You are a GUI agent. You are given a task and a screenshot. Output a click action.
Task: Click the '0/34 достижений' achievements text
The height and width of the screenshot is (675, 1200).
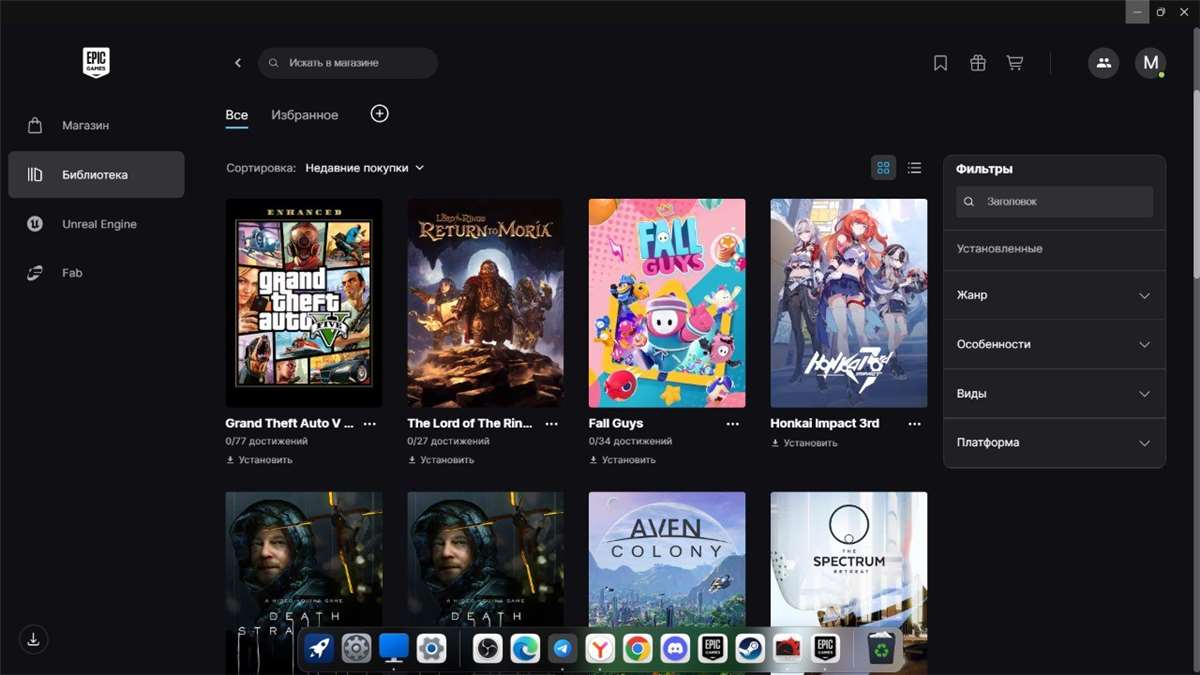[630, 441]
